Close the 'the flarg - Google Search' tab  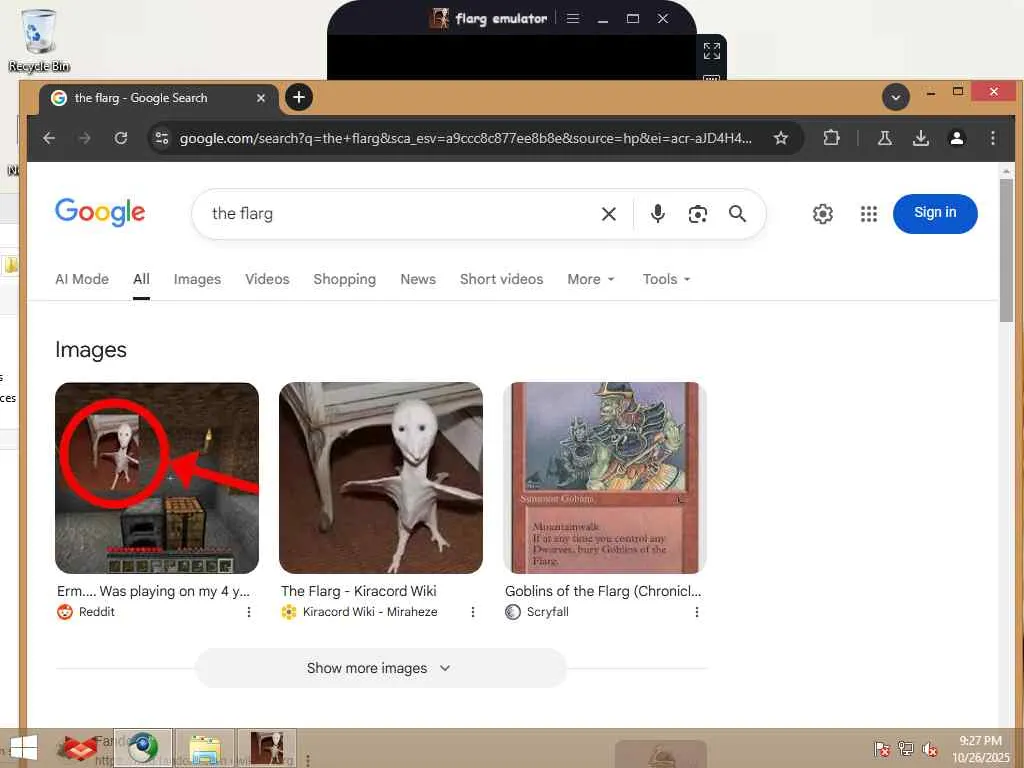coord(261,98)
